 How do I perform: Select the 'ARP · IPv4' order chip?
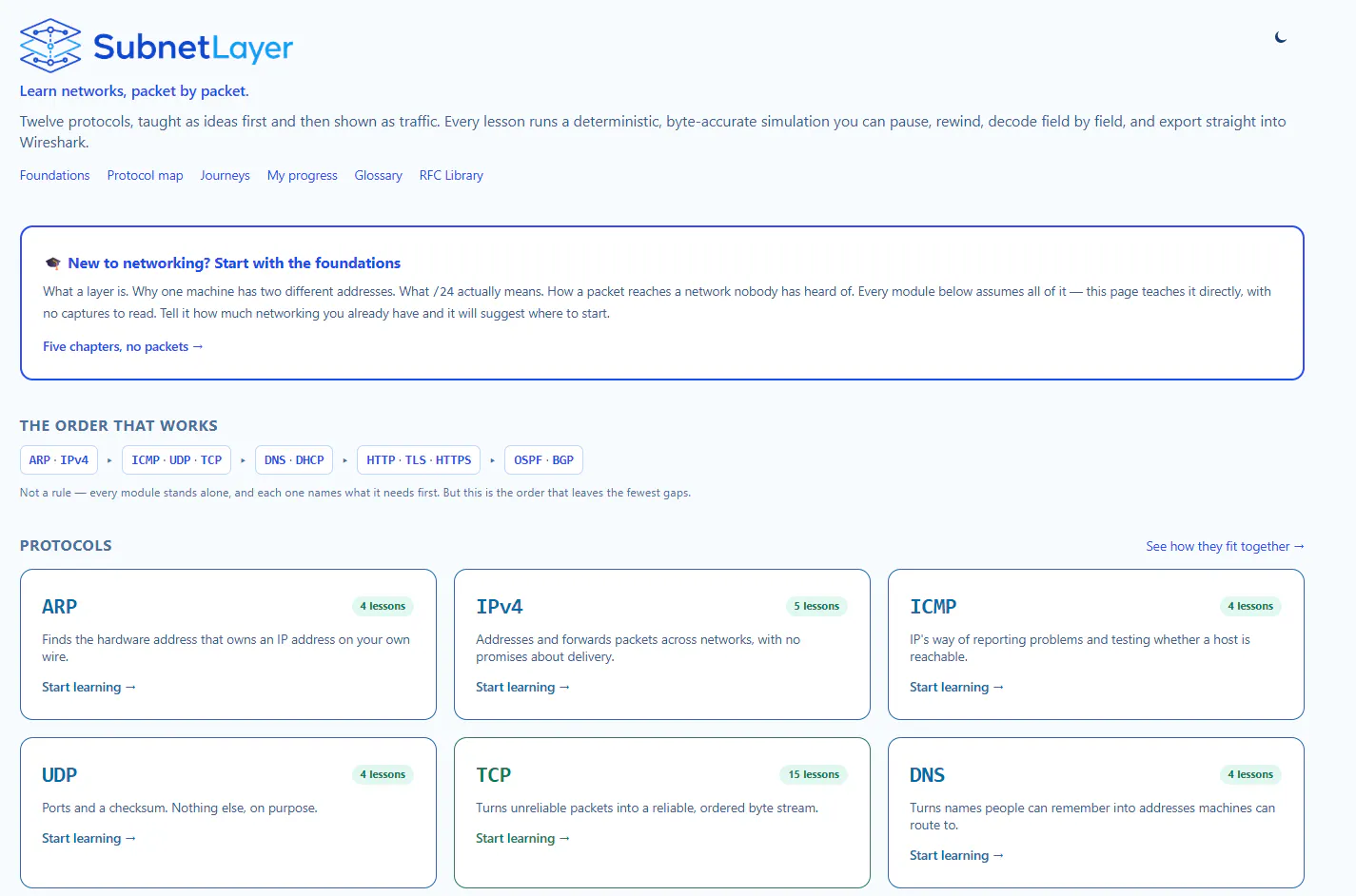coord(59,459)
